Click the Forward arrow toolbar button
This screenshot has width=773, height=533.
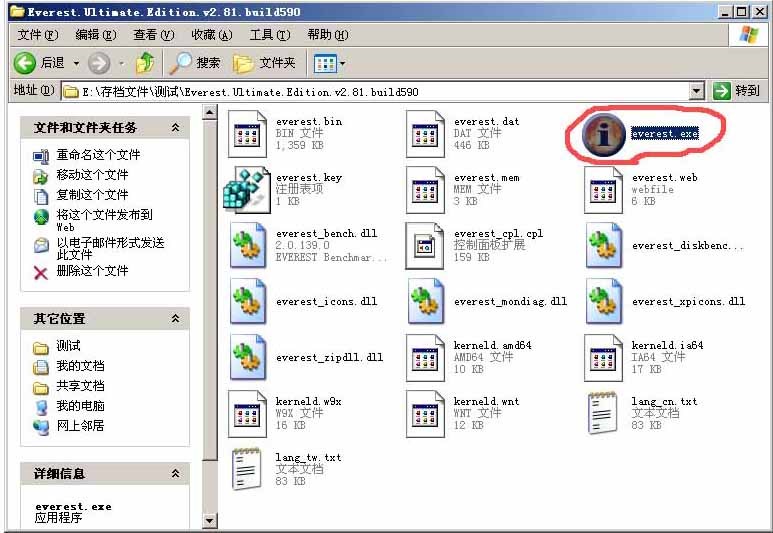[99, 63]
